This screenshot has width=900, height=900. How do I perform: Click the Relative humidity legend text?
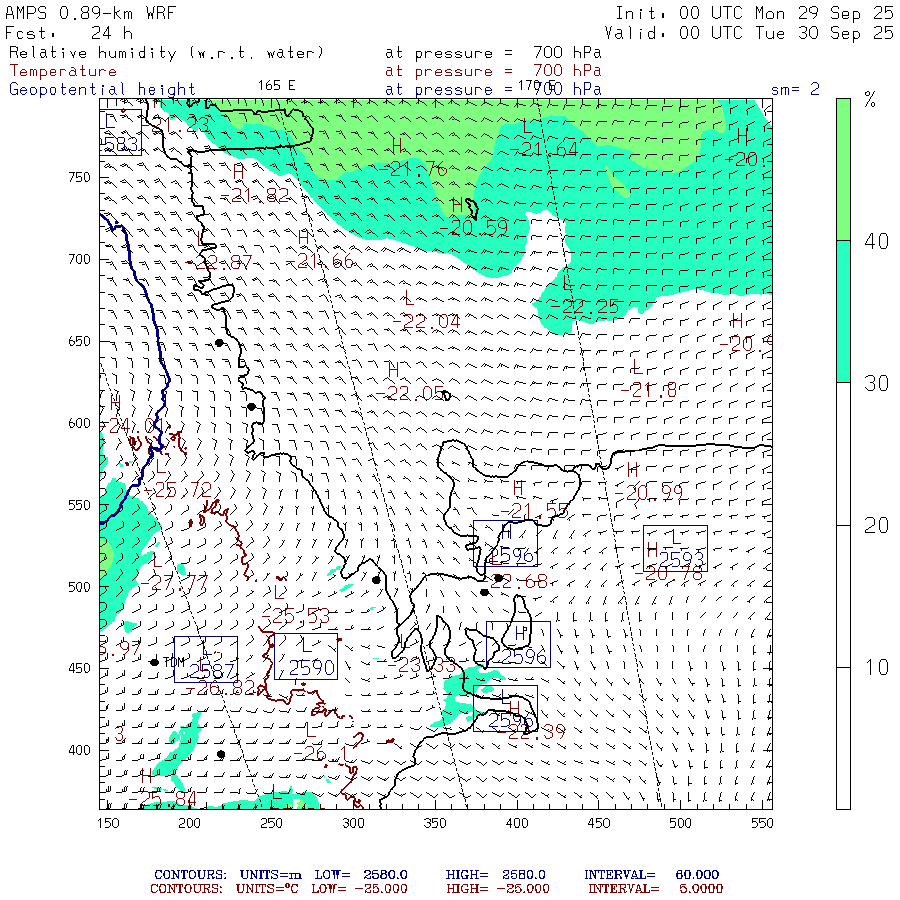tap(166, 53)
